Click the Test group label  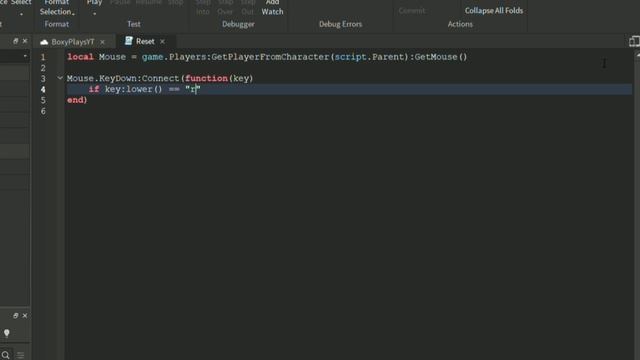(134, 24)
